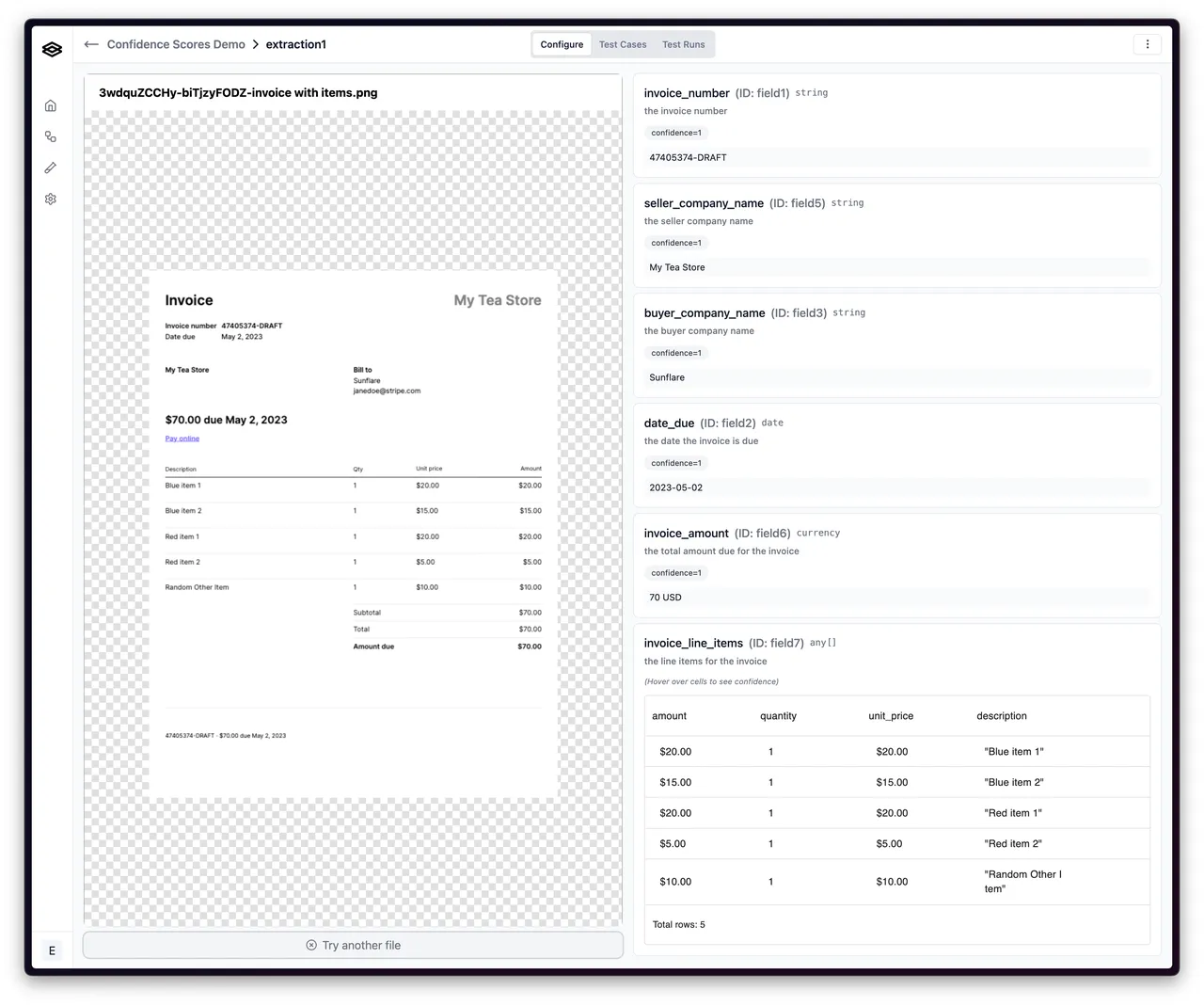This screenshot has width=1204, height=1006.
Task: Click the invoice_amount field title
Action: coord(687,534)
